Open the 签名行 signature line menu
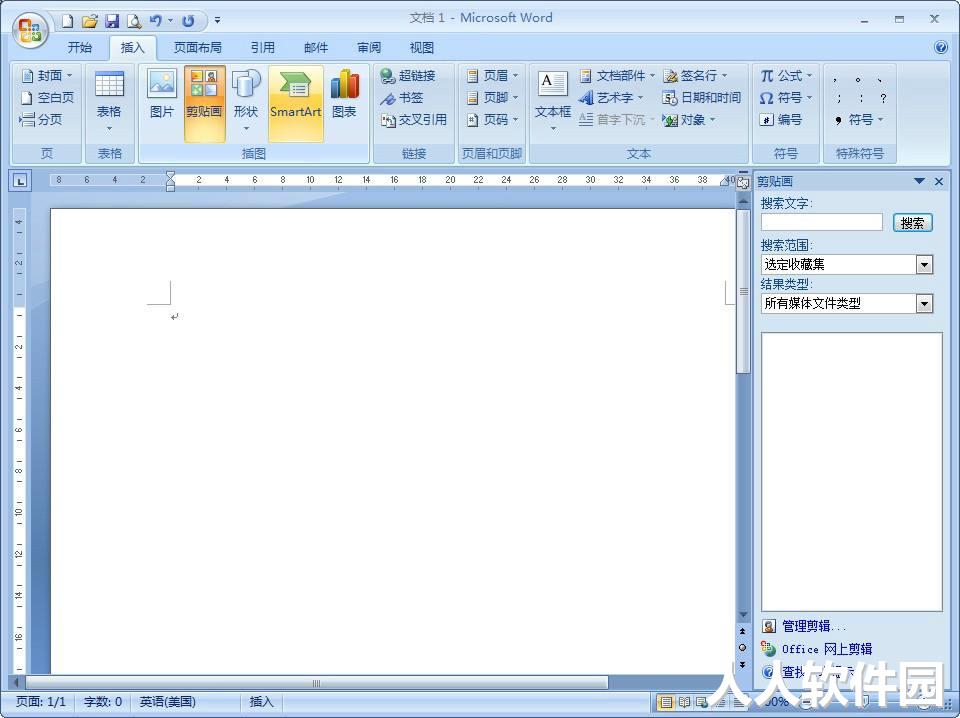 click(x=696, y=75)
